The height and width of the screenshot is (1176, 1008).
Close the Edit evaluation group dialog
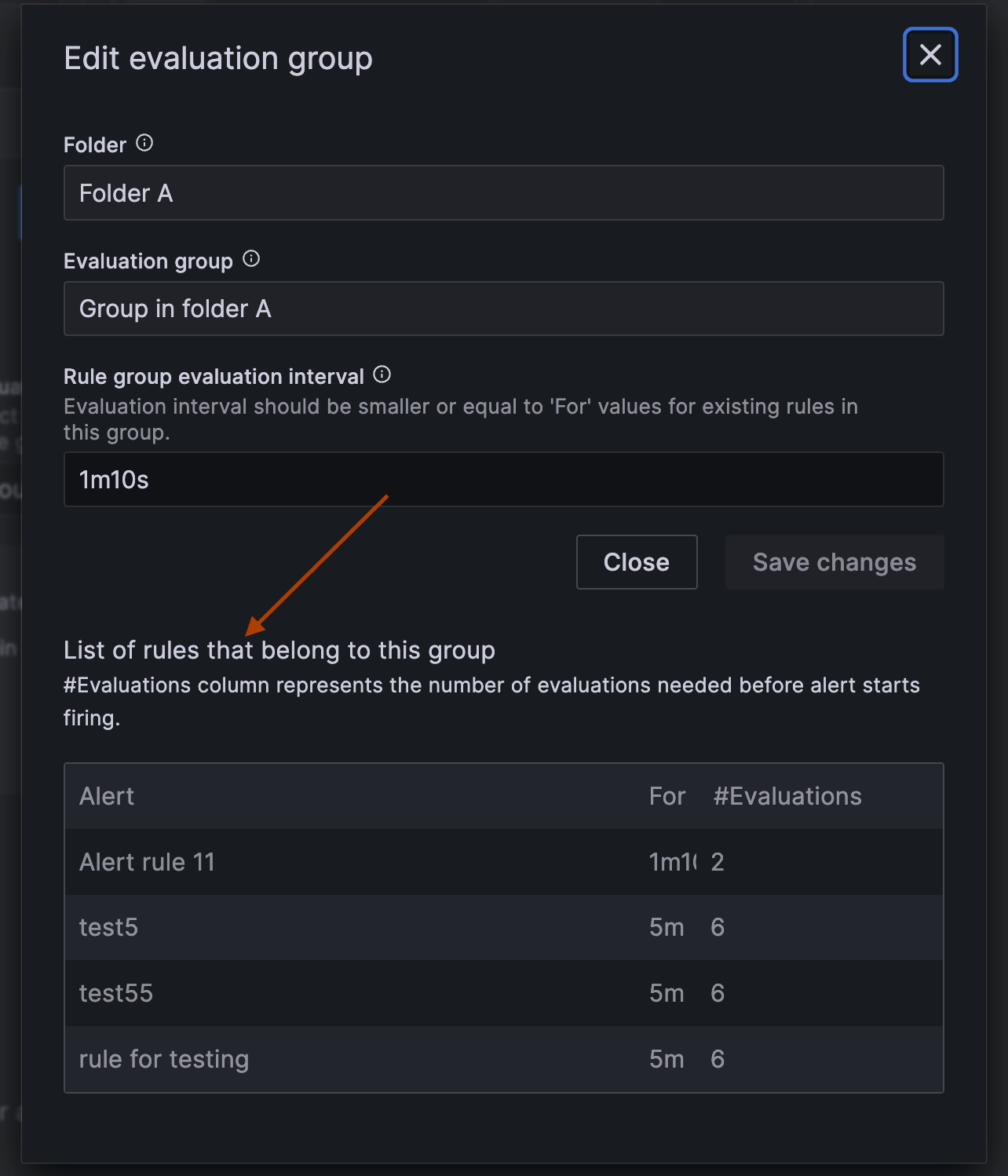coord(930,55)
